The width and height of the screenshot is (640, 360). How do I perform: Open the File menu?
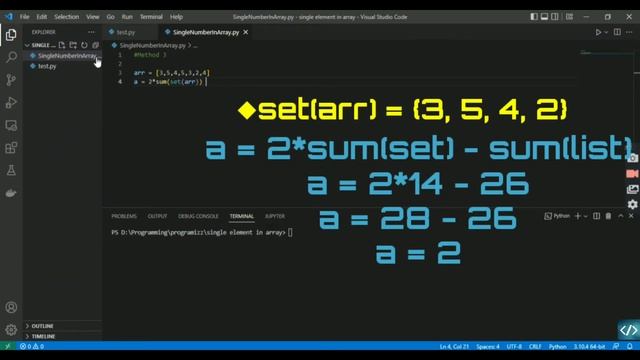point(24,17)
